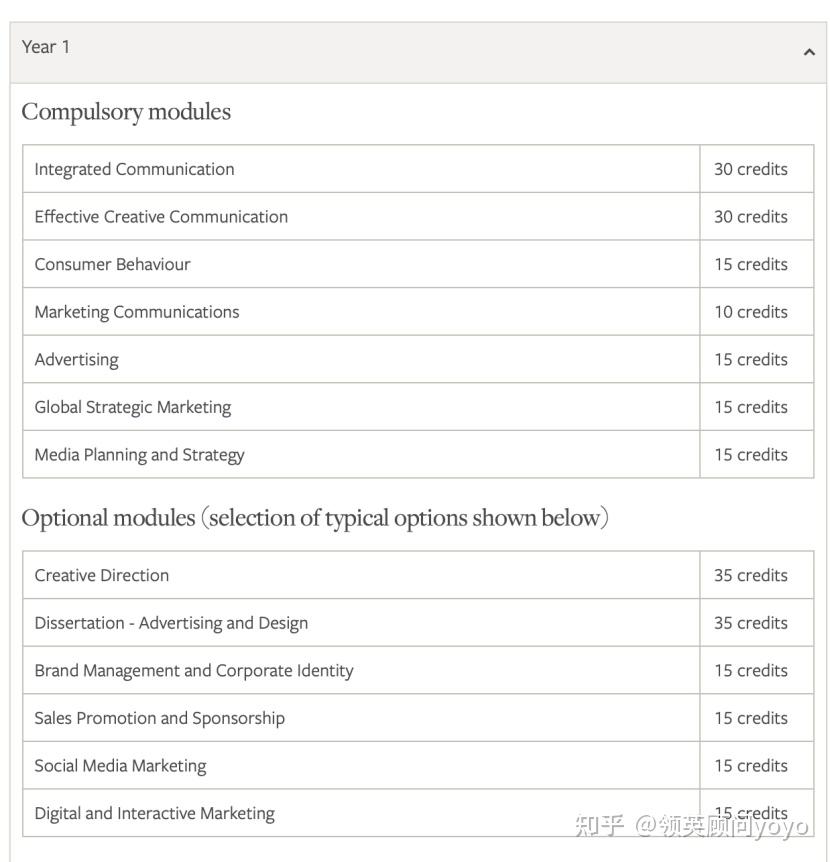This screenshot has width=830, height=862.
Task: Click 30 credits cell for Integrated Communication
Action: pyautogui.click(x=750, y=169)
